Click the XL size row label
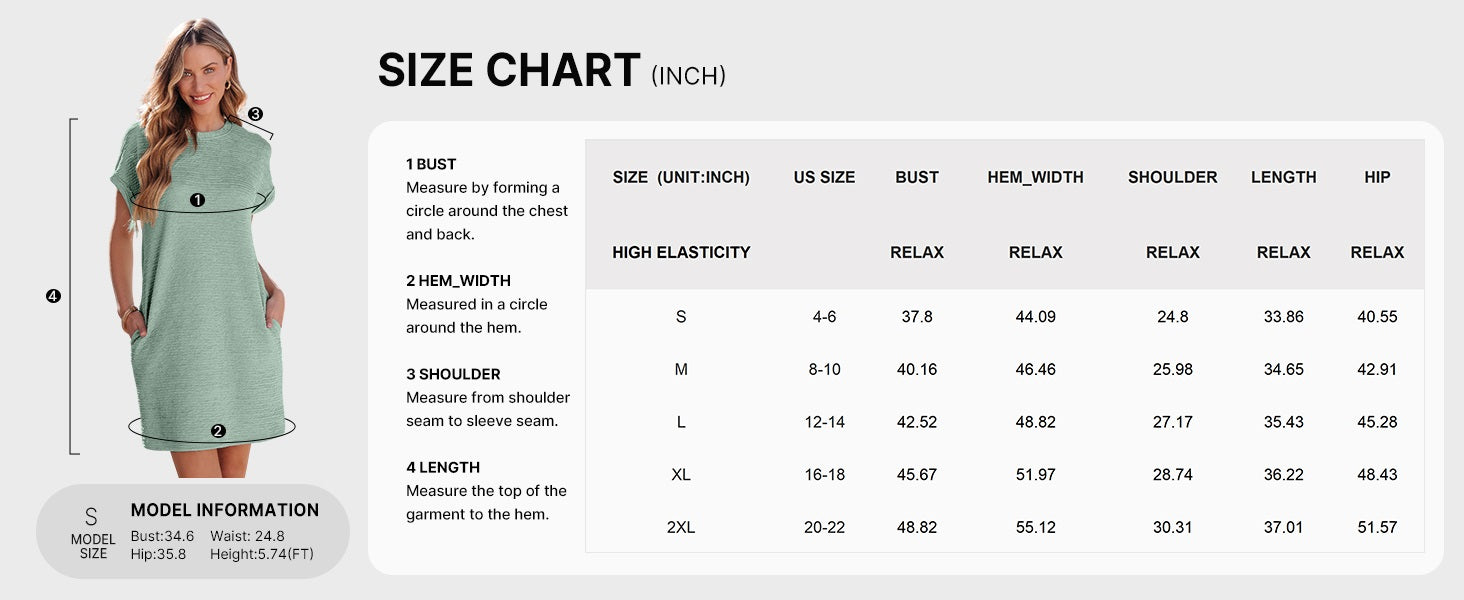This screenshot has width=1464, height=600. click(x=681, y=474)
